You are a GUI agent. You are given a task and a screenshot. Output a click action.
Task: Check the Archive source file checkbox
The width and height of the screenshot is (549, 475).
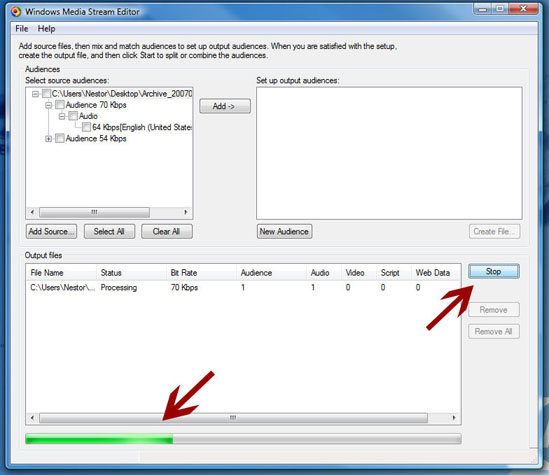click(x=46, y=94)
